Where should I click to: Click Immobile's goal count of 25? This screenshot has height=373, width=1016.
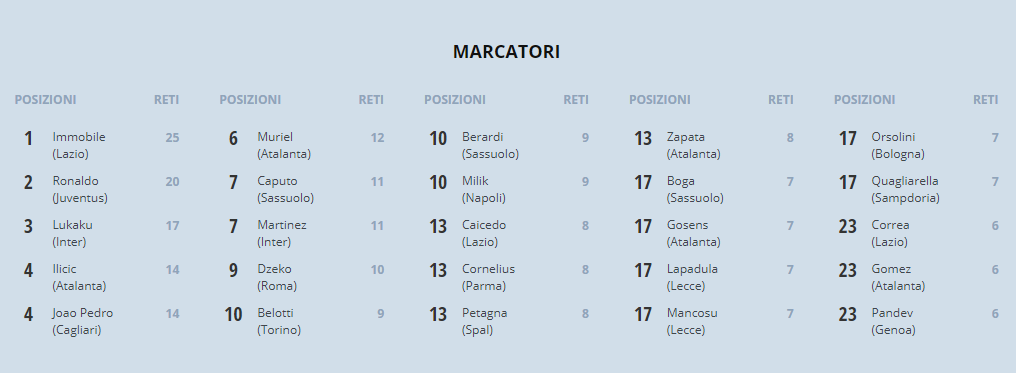click(172, 137)
